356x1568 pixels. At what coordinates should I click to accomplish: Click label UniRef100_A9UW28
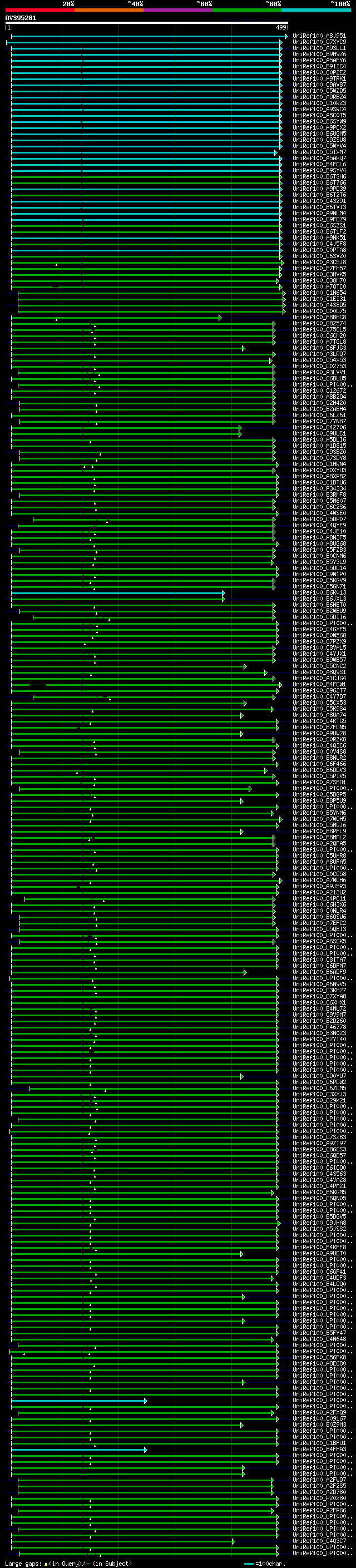coord(319,734)
